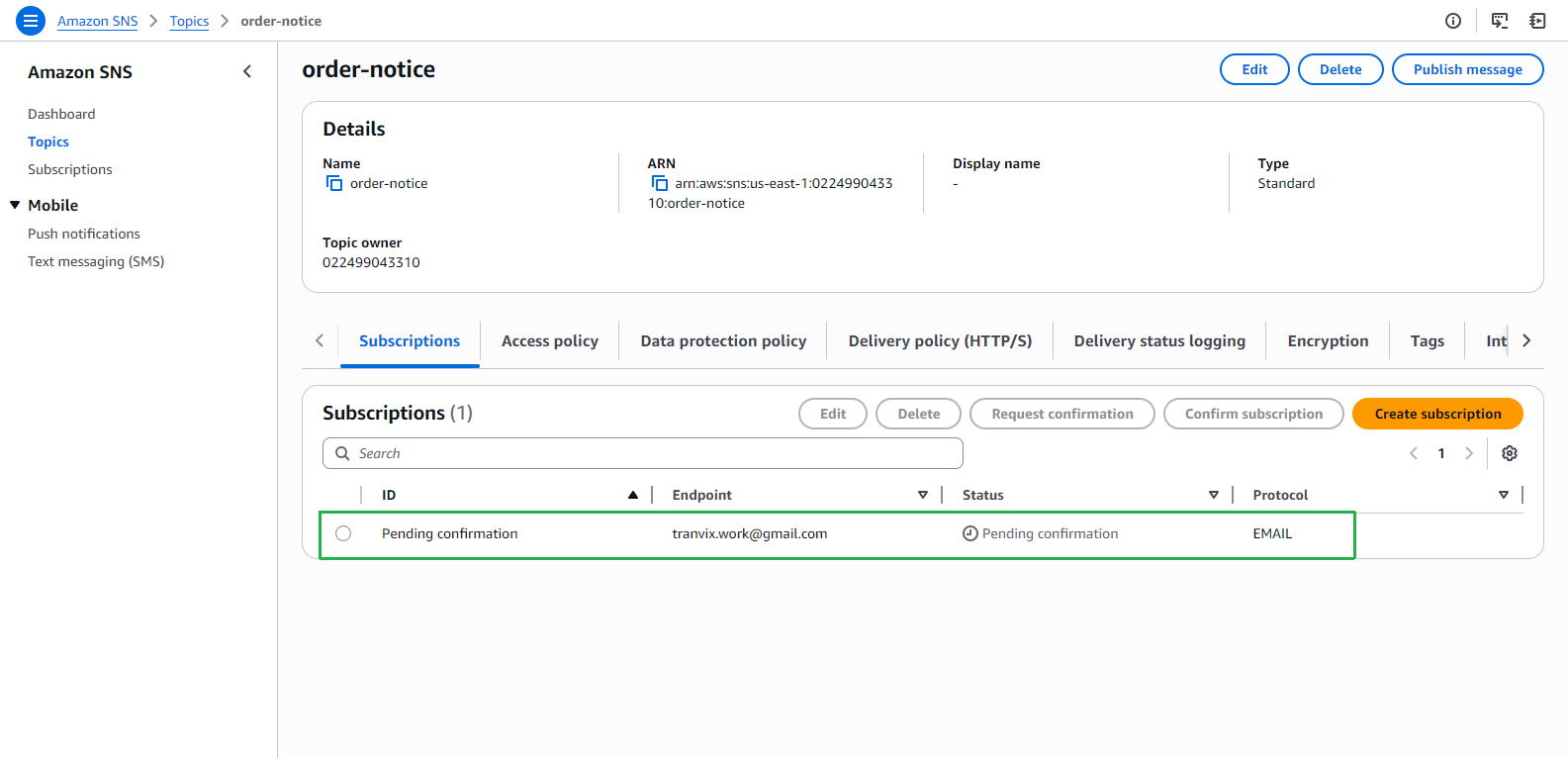Image resolution: width=1568 pixels, height=758 pixels.
Task: Sort the ID column ascending arrow
Action: point(633,495)
